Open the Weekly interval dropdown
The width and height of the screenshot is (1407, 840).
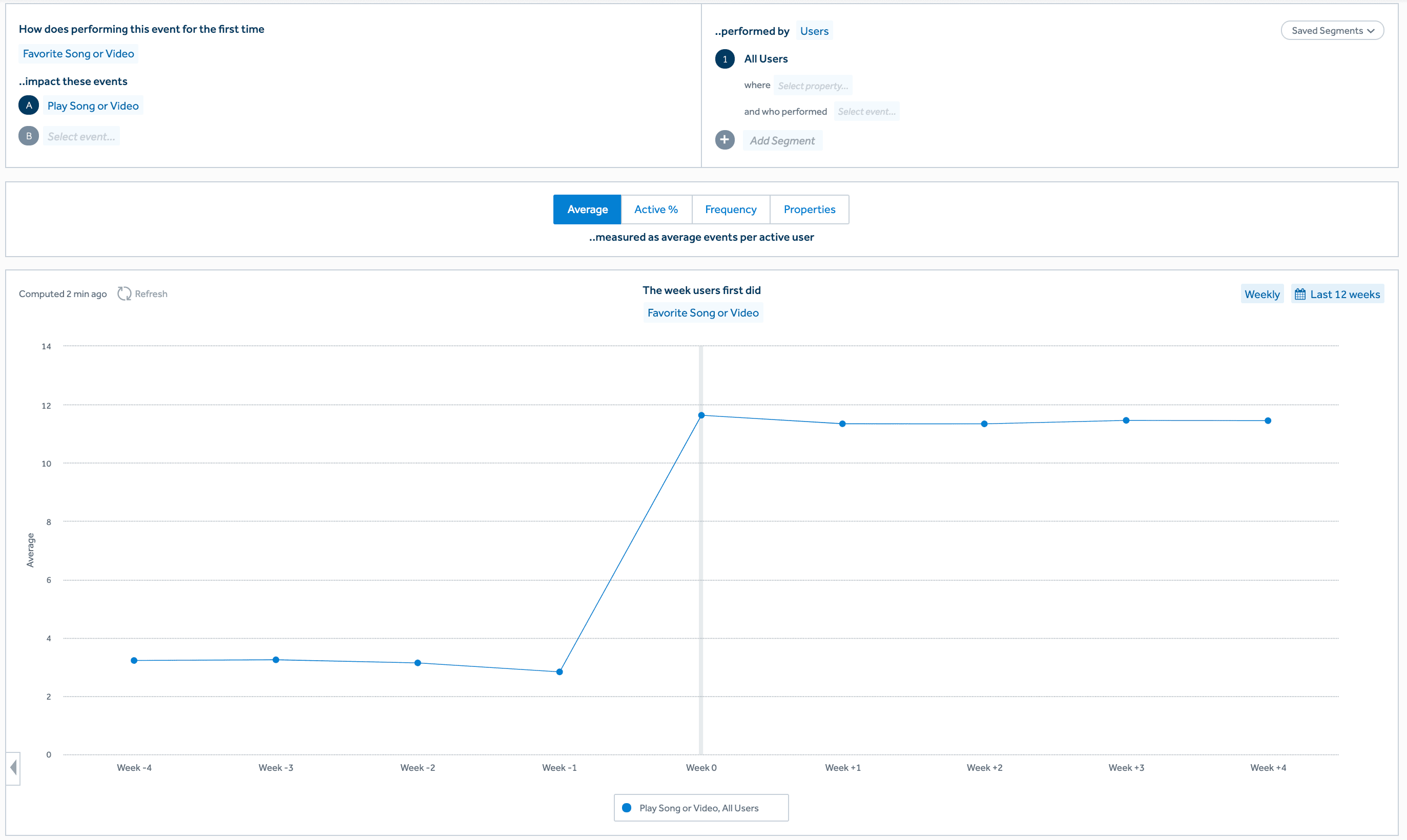click(x=1261, y=295)
